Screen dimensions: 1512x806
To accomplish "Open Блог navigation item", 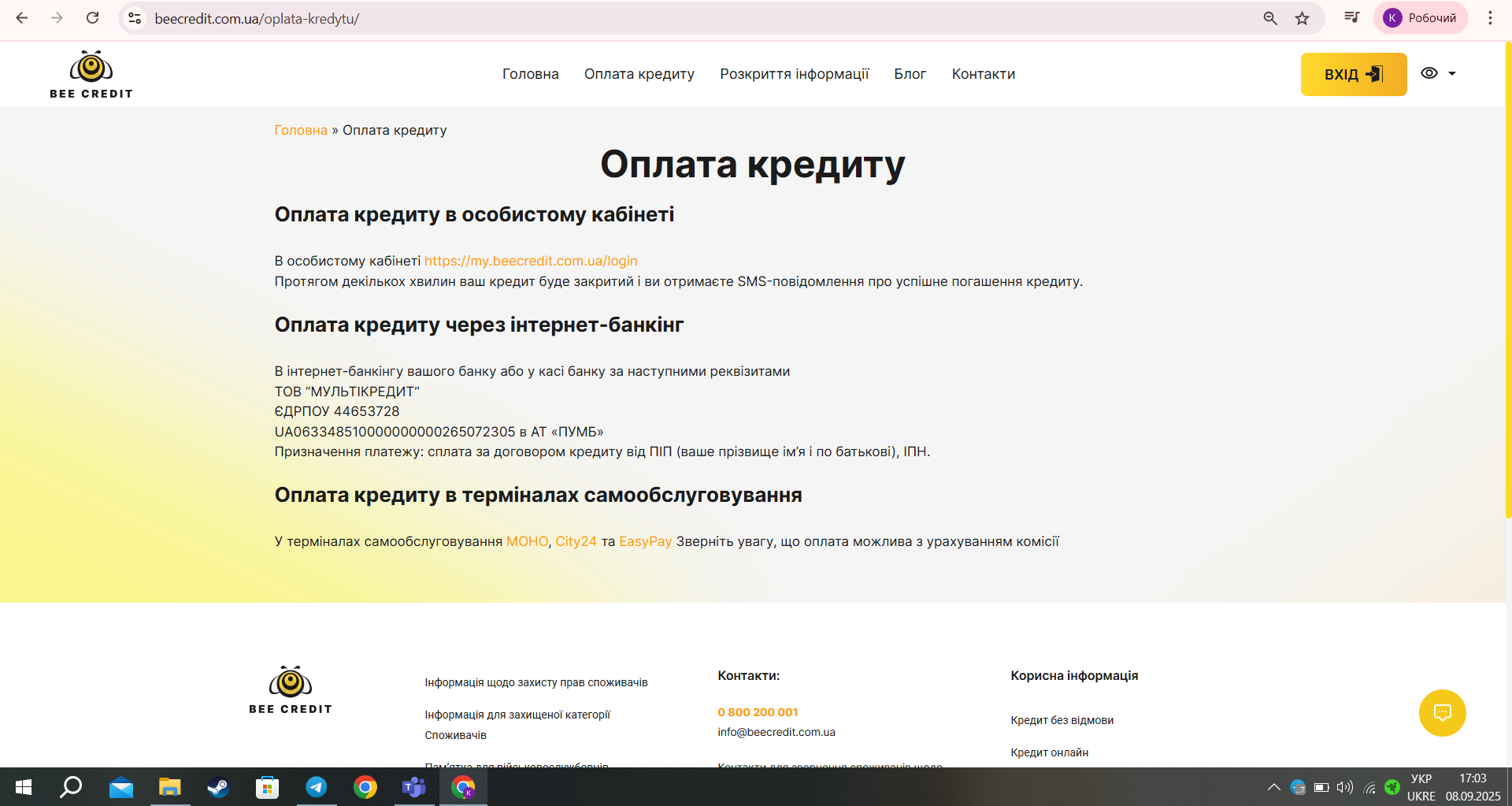I will pos(910,74).
